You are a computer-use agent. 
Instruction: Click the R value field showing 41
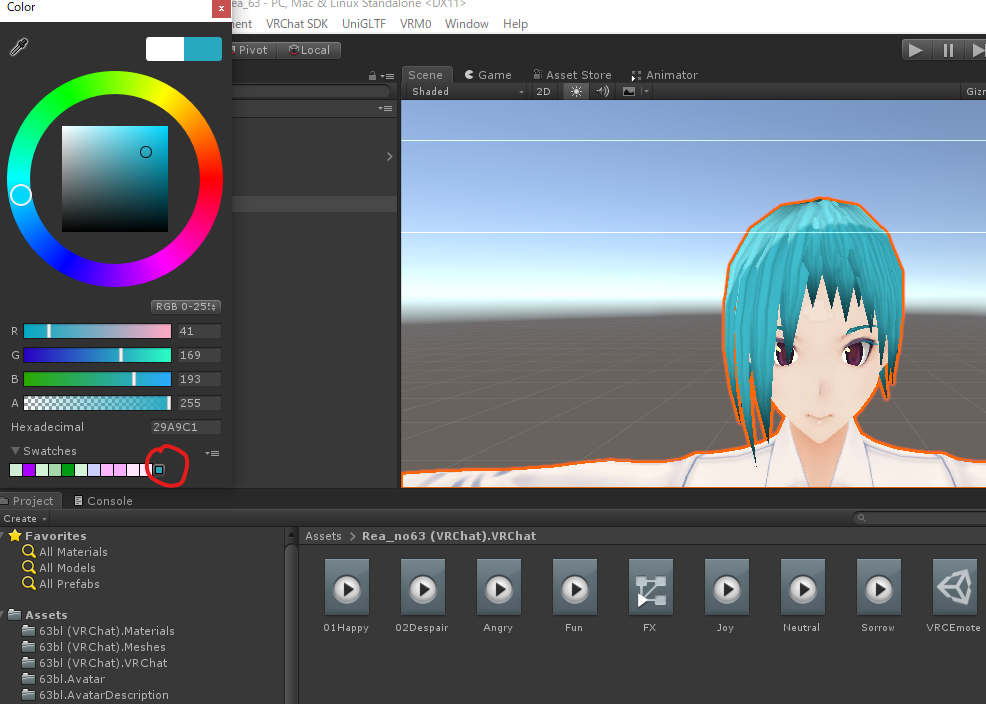pos(199,331)
